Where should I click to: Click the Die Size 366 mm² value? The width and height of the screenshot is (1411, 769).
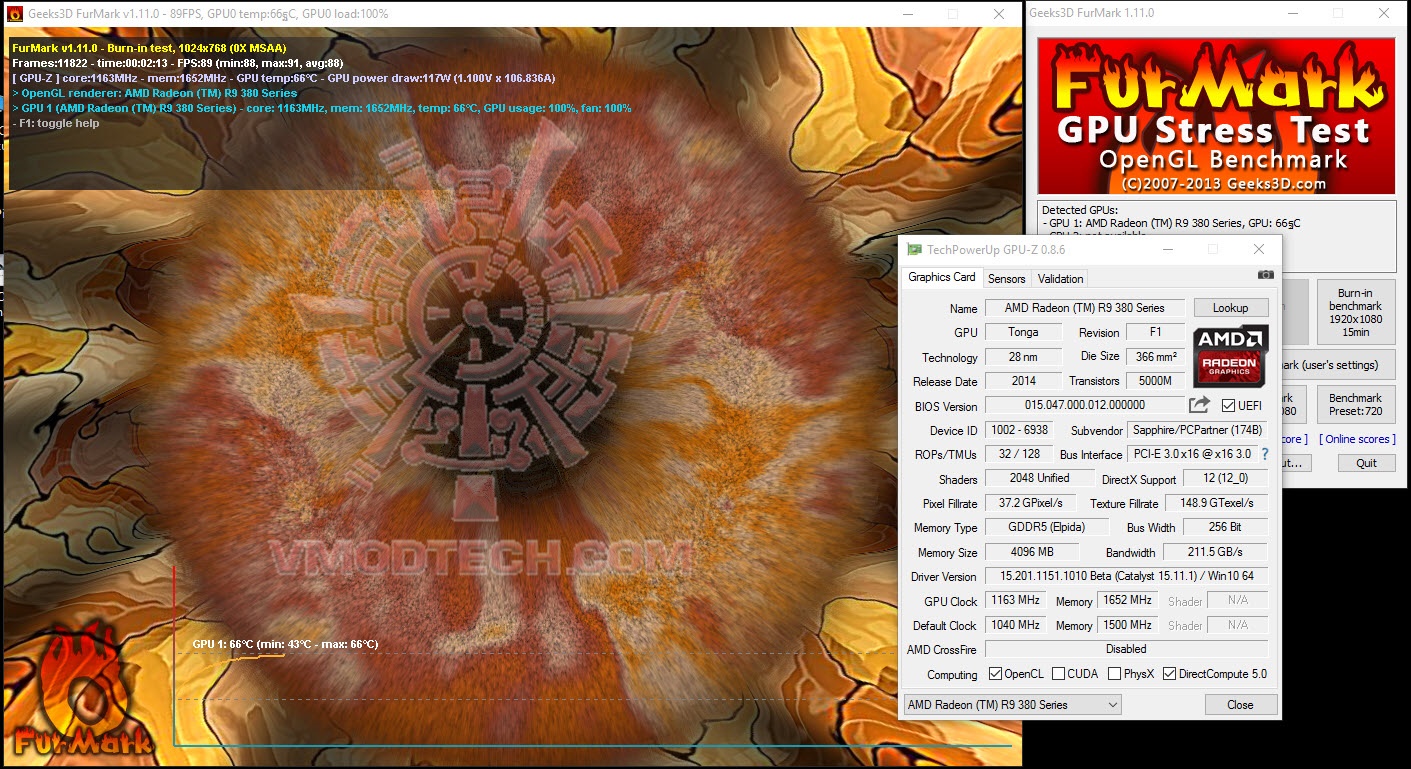pos(1156,356)
